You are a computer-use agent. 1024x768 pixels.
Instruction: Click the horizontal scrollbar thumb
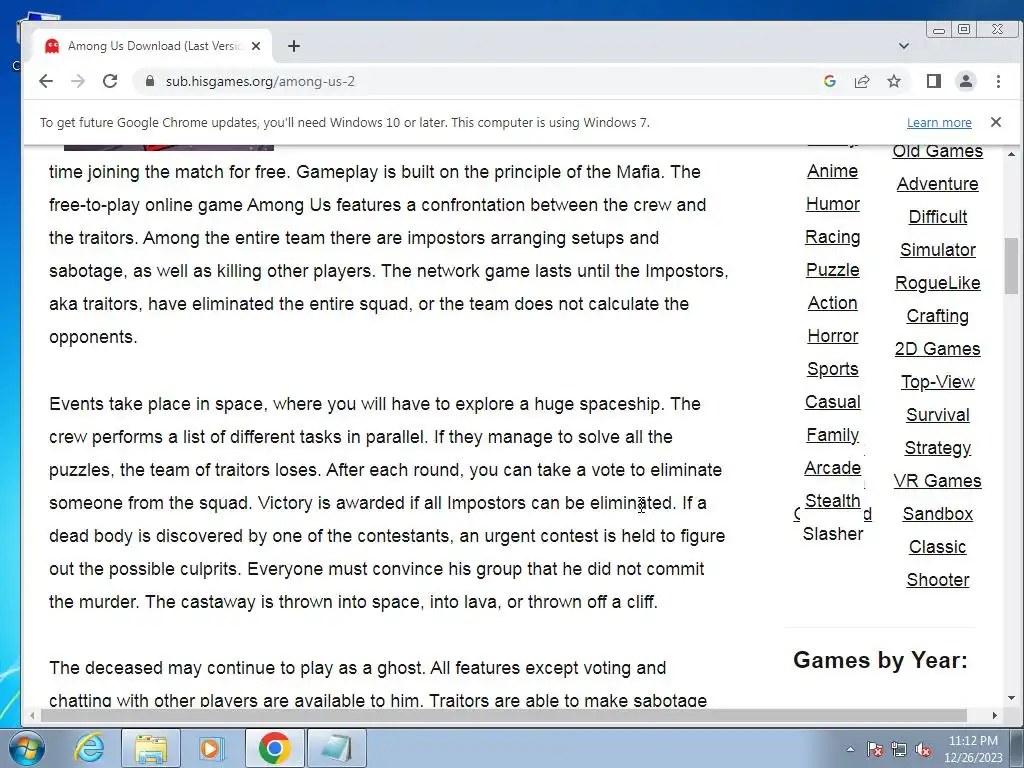tap(503, 715)
